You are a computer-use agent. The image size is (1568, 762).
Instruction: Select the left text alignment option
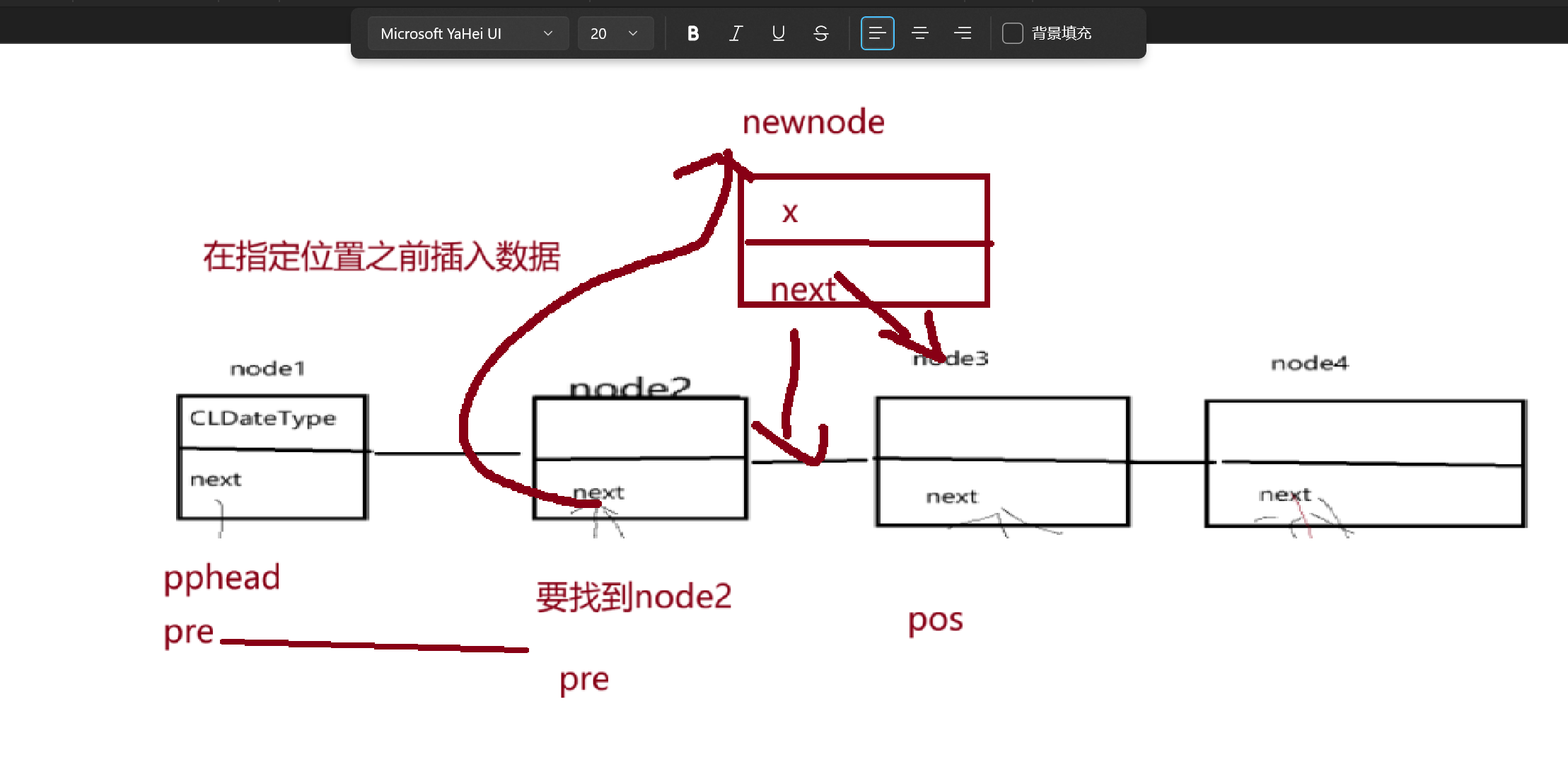coord(877,33)
